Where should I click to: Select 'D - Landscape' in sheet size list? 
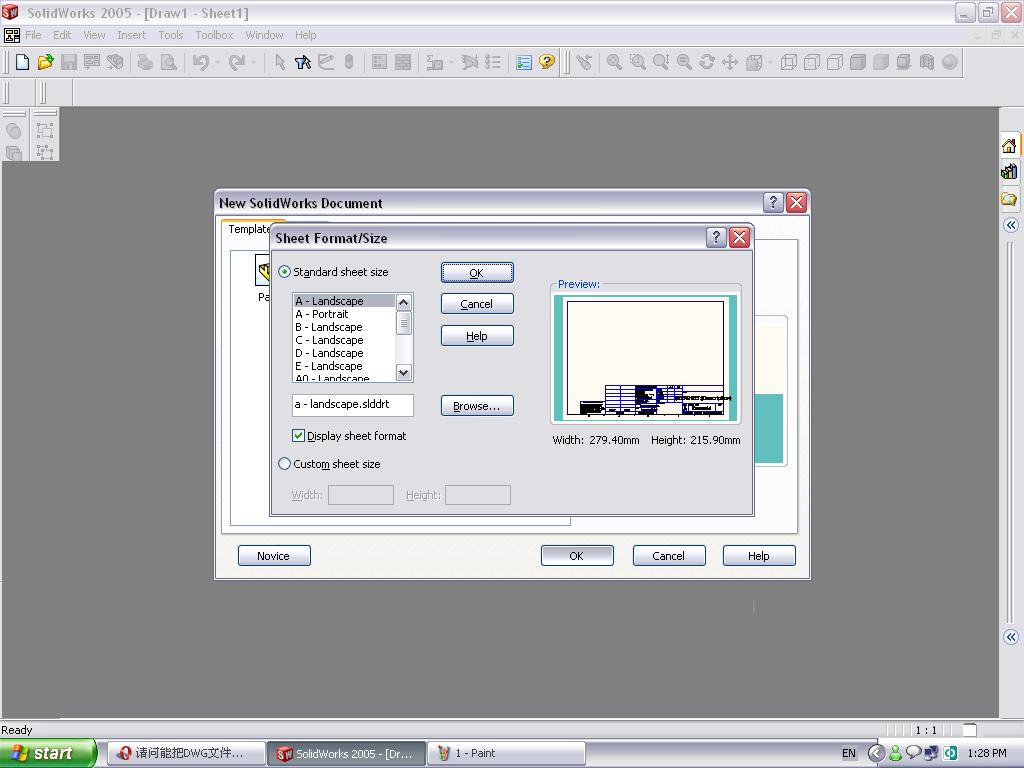point(344,353)
